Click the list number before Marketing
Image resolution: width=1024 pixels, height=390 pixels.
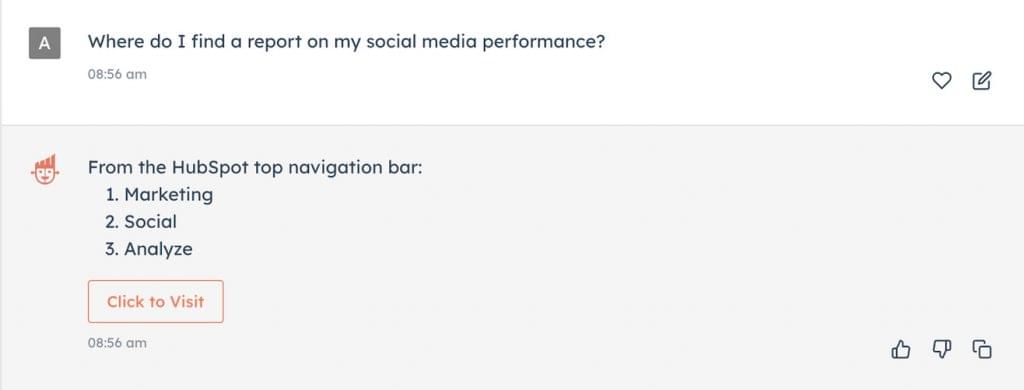[112, 195]
